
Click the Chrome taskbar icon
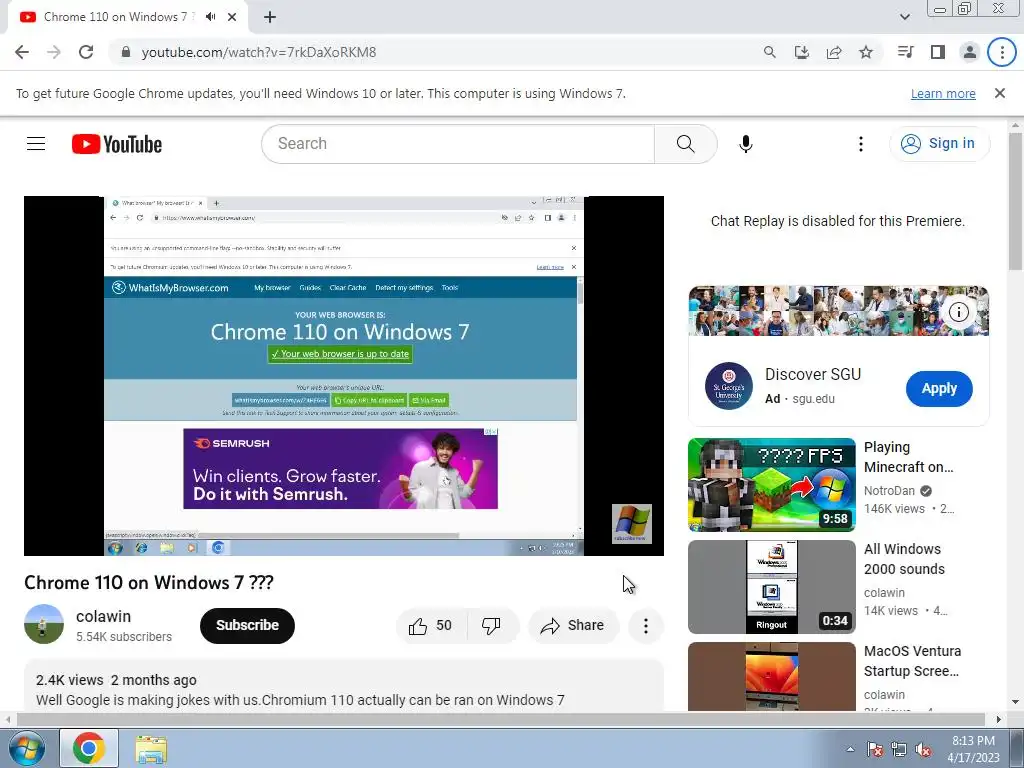click(x=89, y=748)
